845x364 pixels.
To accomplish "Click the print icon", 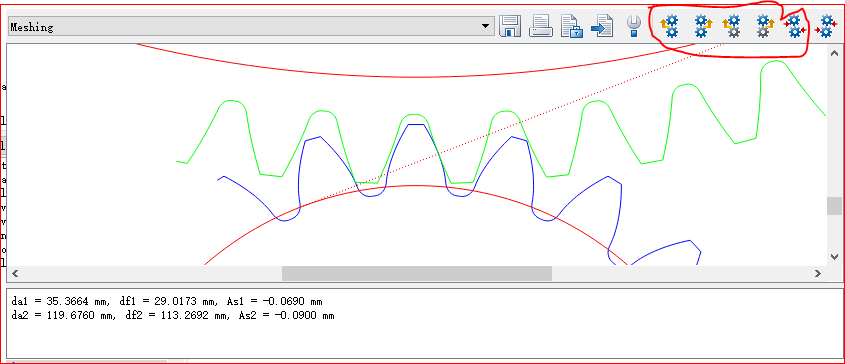I will point(541,26).
